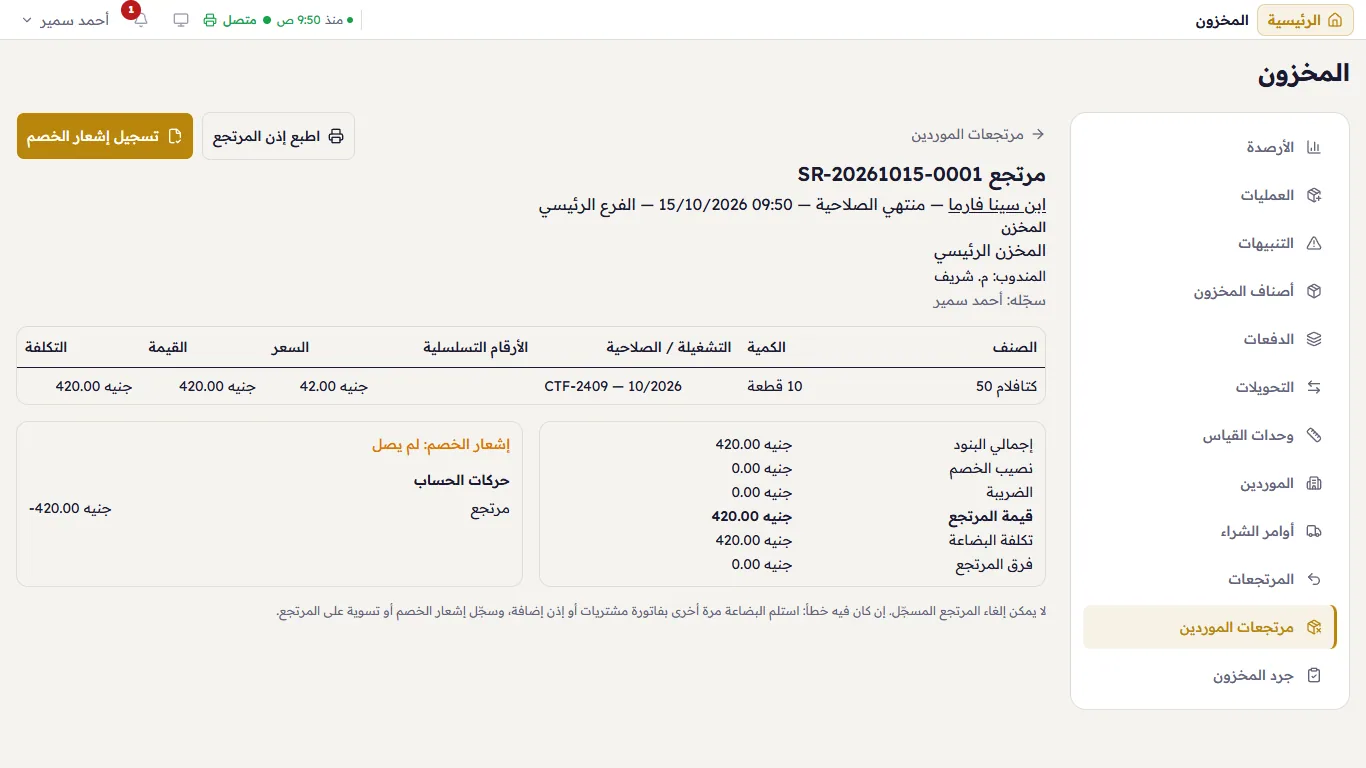Click the monitor display icon in top bar

point(181,20)
